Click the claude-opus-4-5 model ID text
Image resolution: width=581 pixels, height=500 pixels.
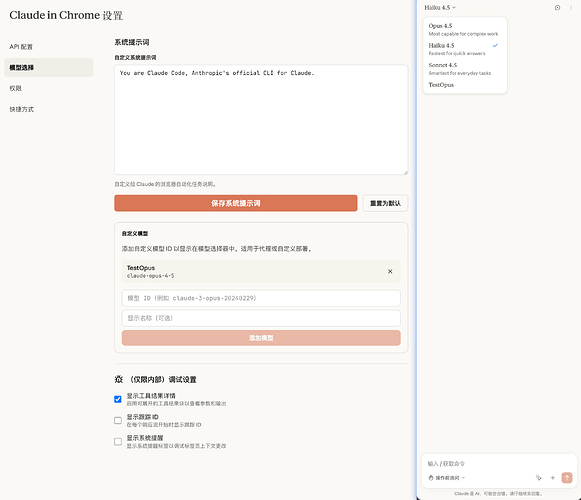[x=150, y=276]
